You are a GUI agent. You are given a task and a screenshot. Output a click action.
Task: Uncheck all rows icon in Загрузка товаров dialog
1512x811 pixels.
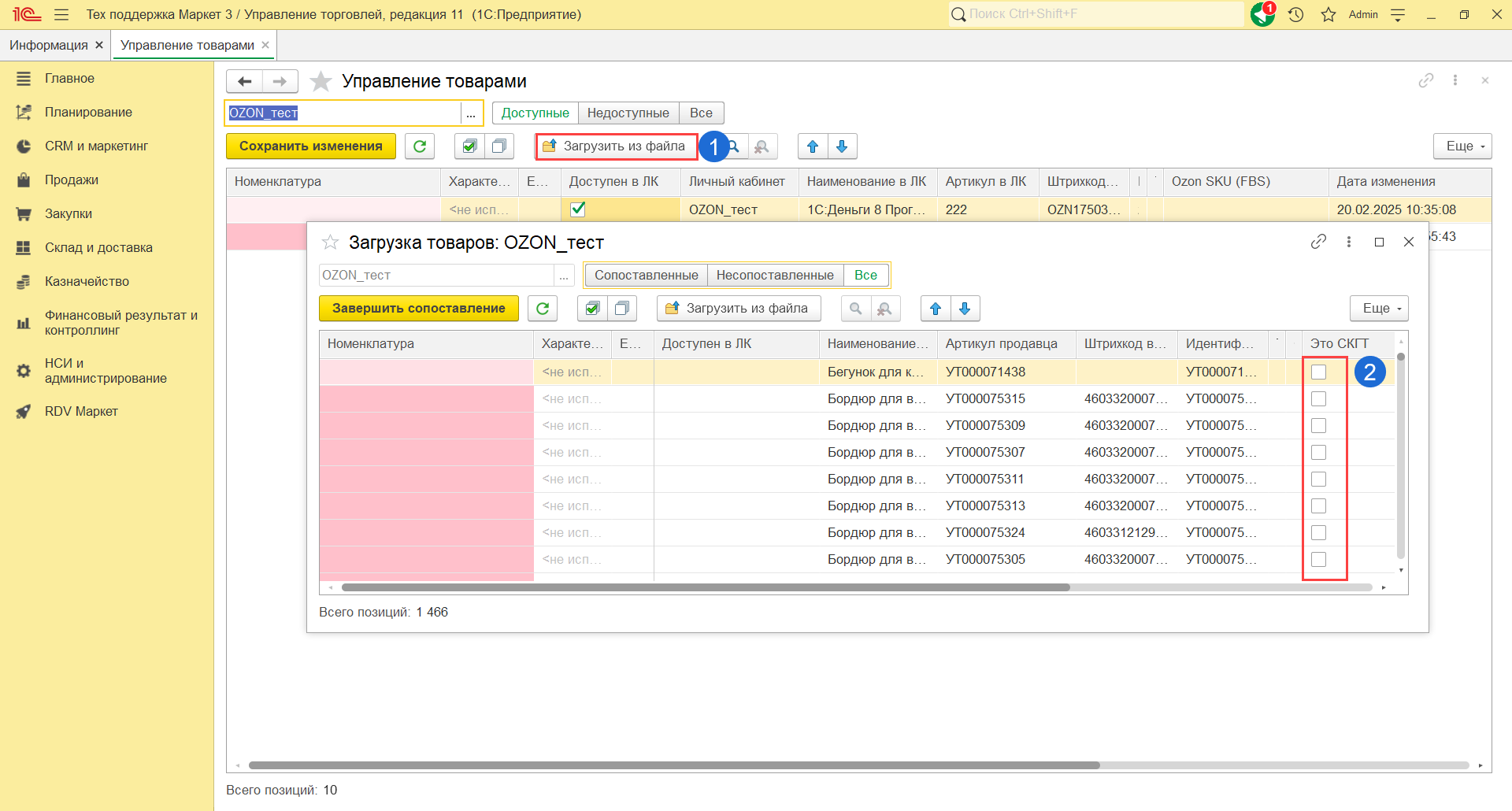[x=621, y=308]
